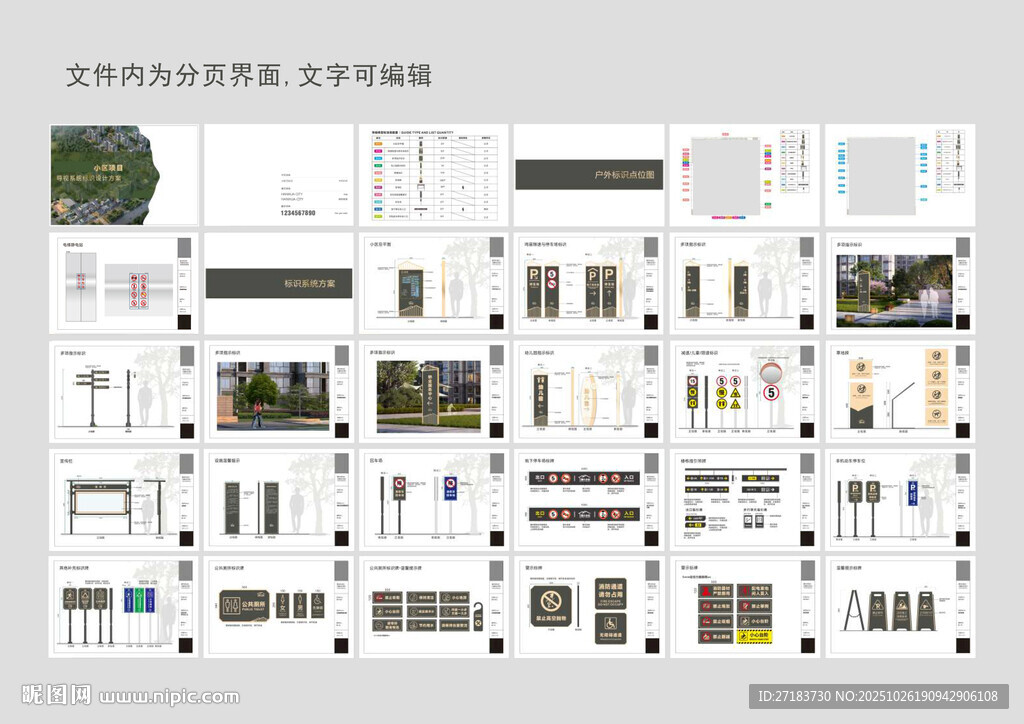This screenshot has width=1024, height=724.
Task: Open the 幼儿园 sign design page
Action: click(589, 392)
